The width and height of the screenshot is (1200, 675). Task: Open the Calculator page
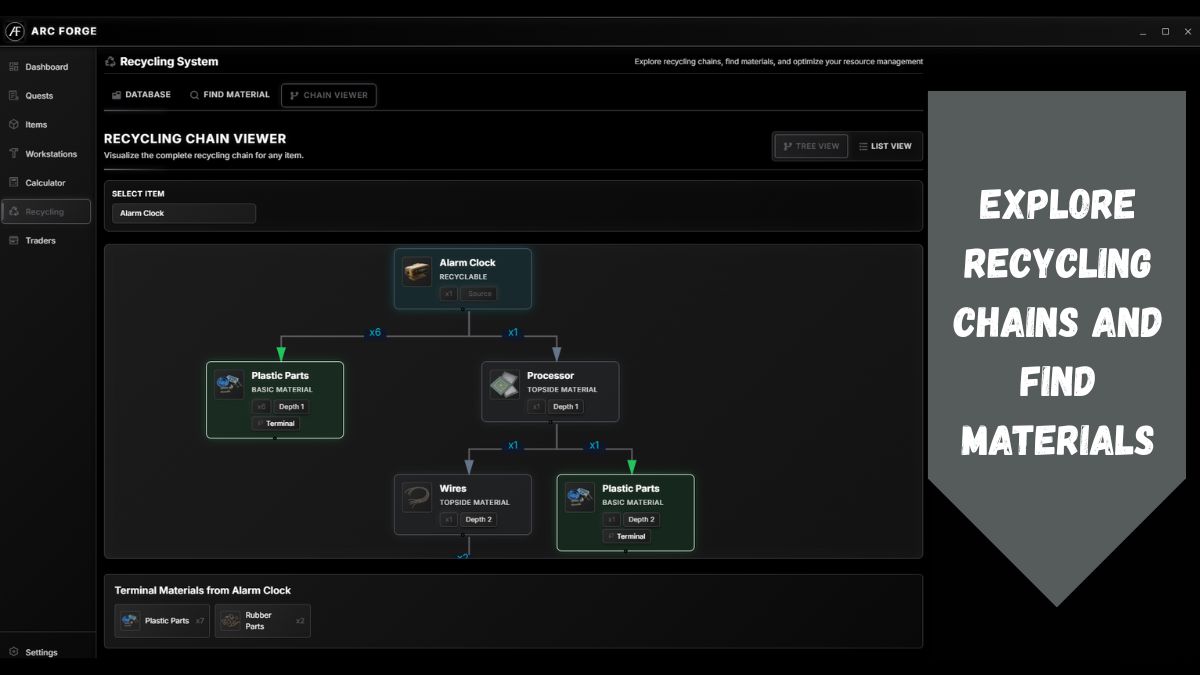47,183
